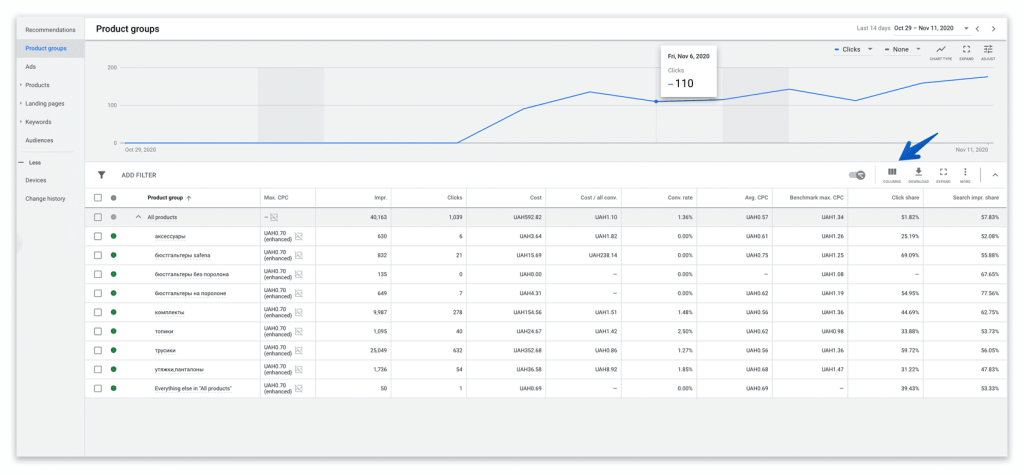Click the filter funnel icon
The image size is (1024, 475).
click(x=101, y=174)
